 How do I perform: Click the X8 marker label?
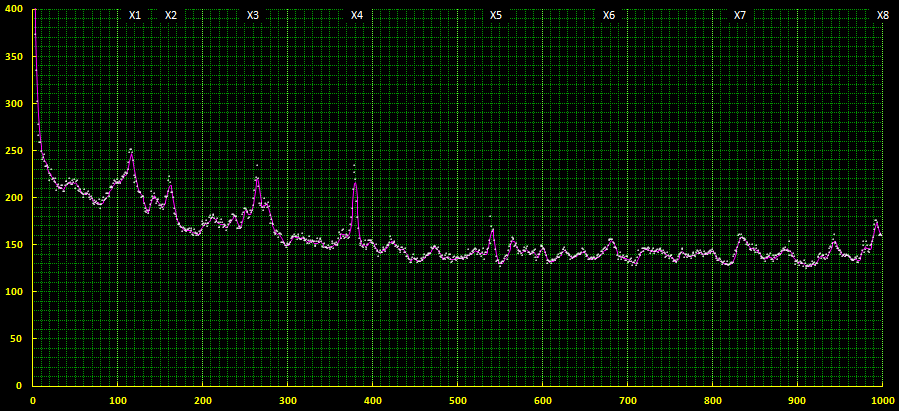pos(883,16)
